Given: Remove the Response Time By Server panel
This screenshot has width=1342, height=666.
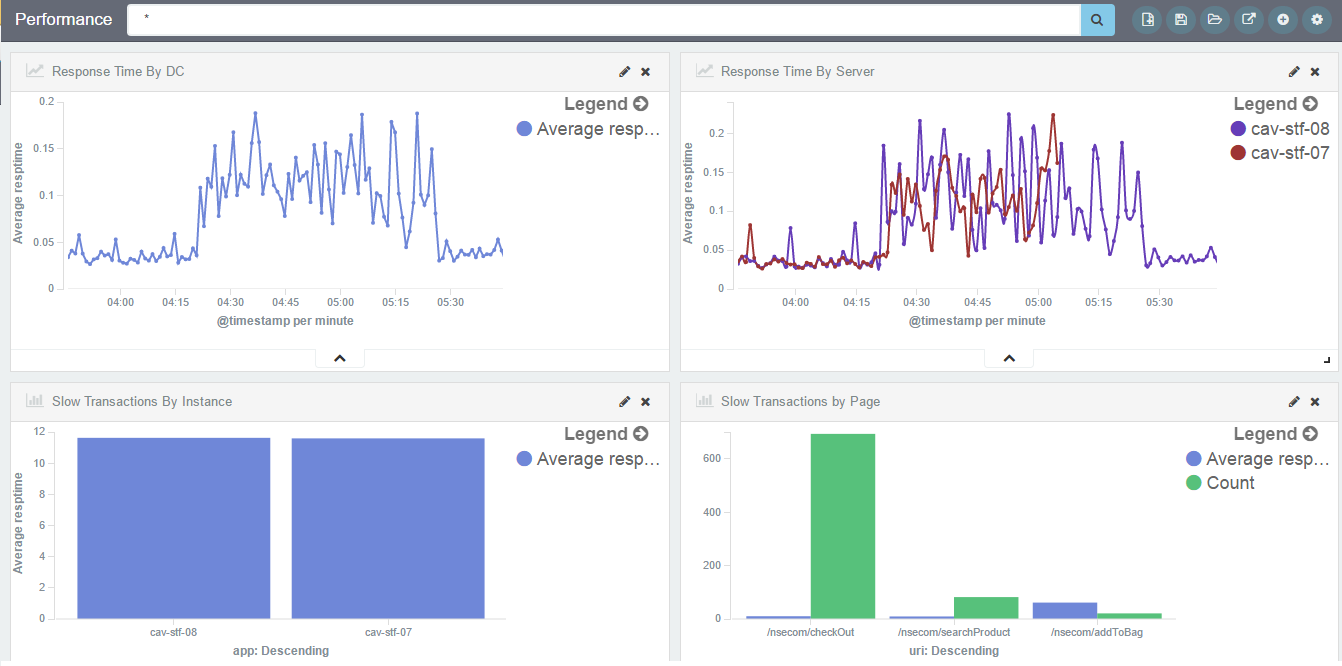Looking at the screenshot, I should coord(1315,72).
